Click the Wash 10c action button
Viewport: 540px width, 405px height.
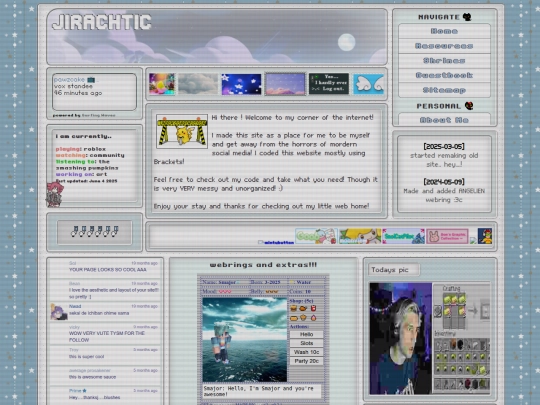(306, 352)
